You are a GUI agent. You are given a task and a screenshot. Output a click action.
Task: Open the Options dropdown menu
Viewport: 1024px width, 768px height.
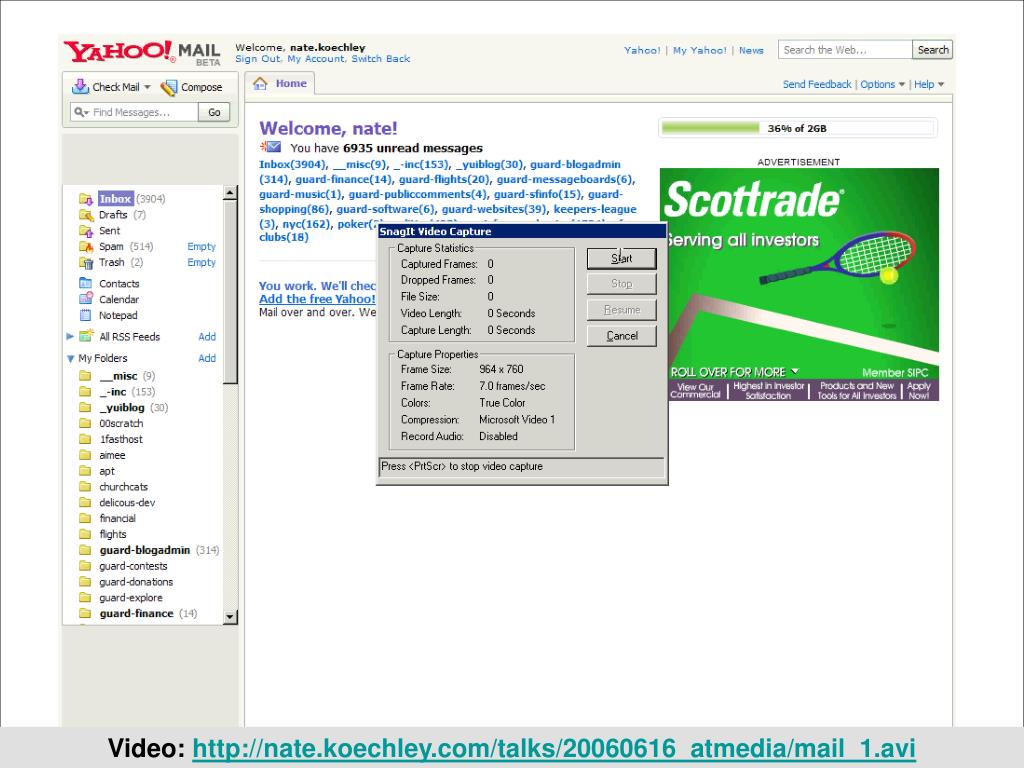coord(902,85)
